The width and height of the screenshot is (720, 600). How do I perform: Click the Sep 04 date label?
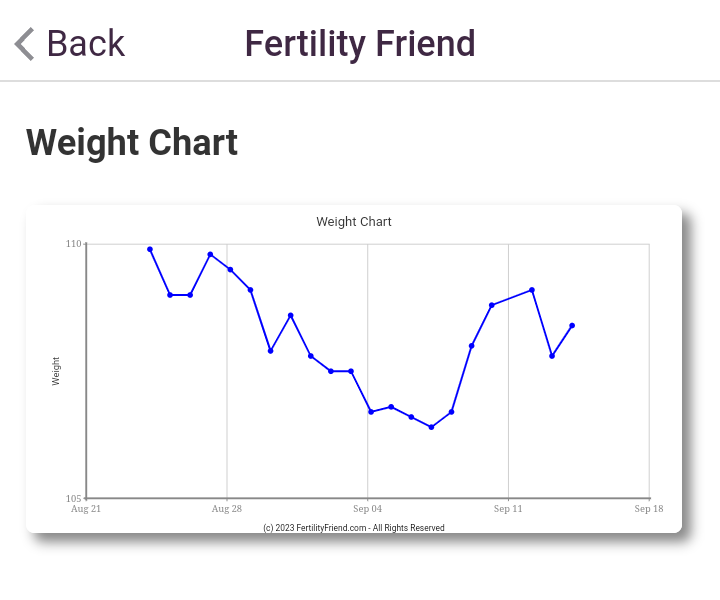coord(368,509)
